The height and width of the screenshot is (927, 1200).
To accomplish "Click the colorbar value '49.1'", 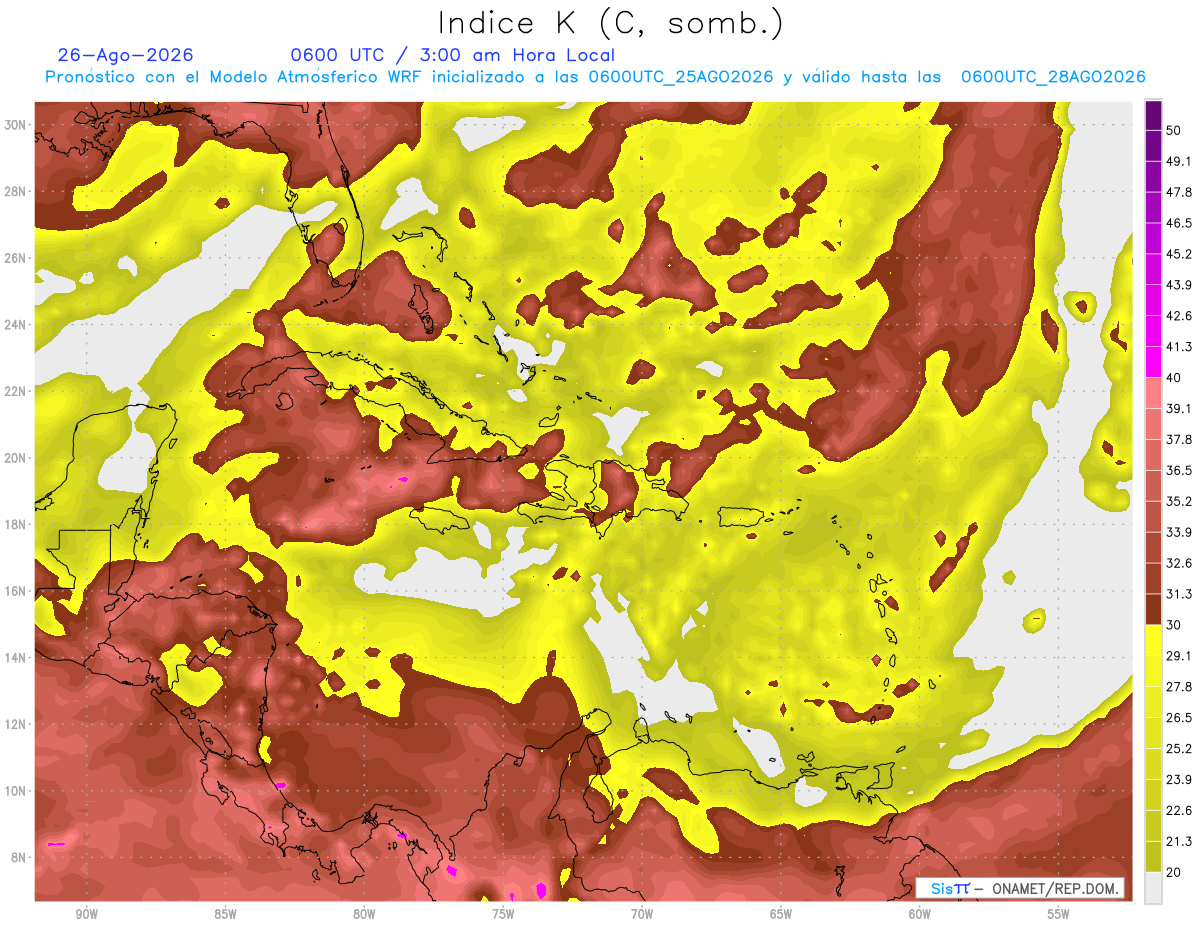I will point(1178,160).
